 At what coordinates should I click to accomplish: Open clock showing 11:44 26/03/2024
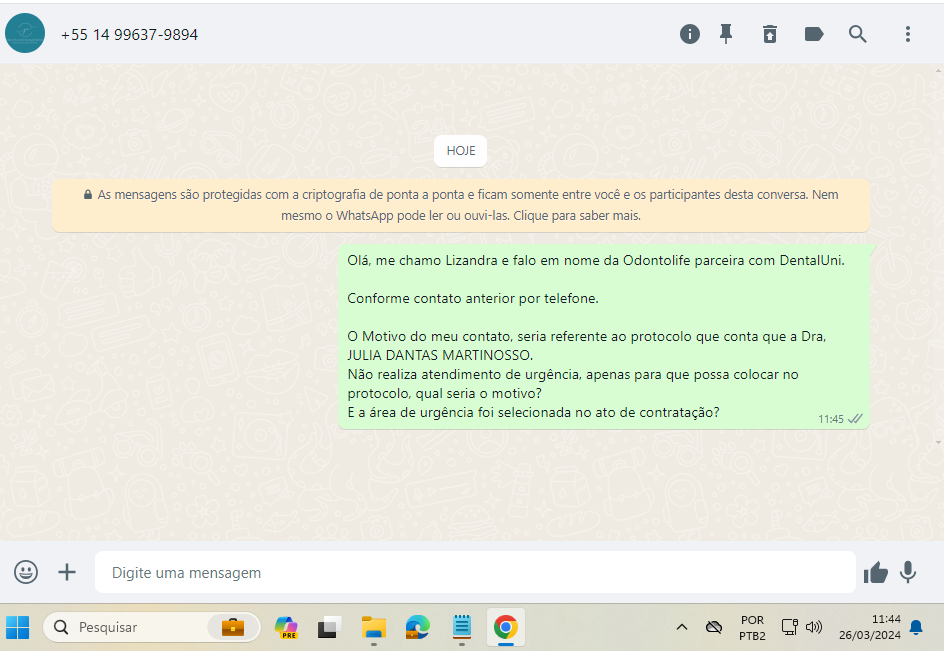tap(870, 628)
